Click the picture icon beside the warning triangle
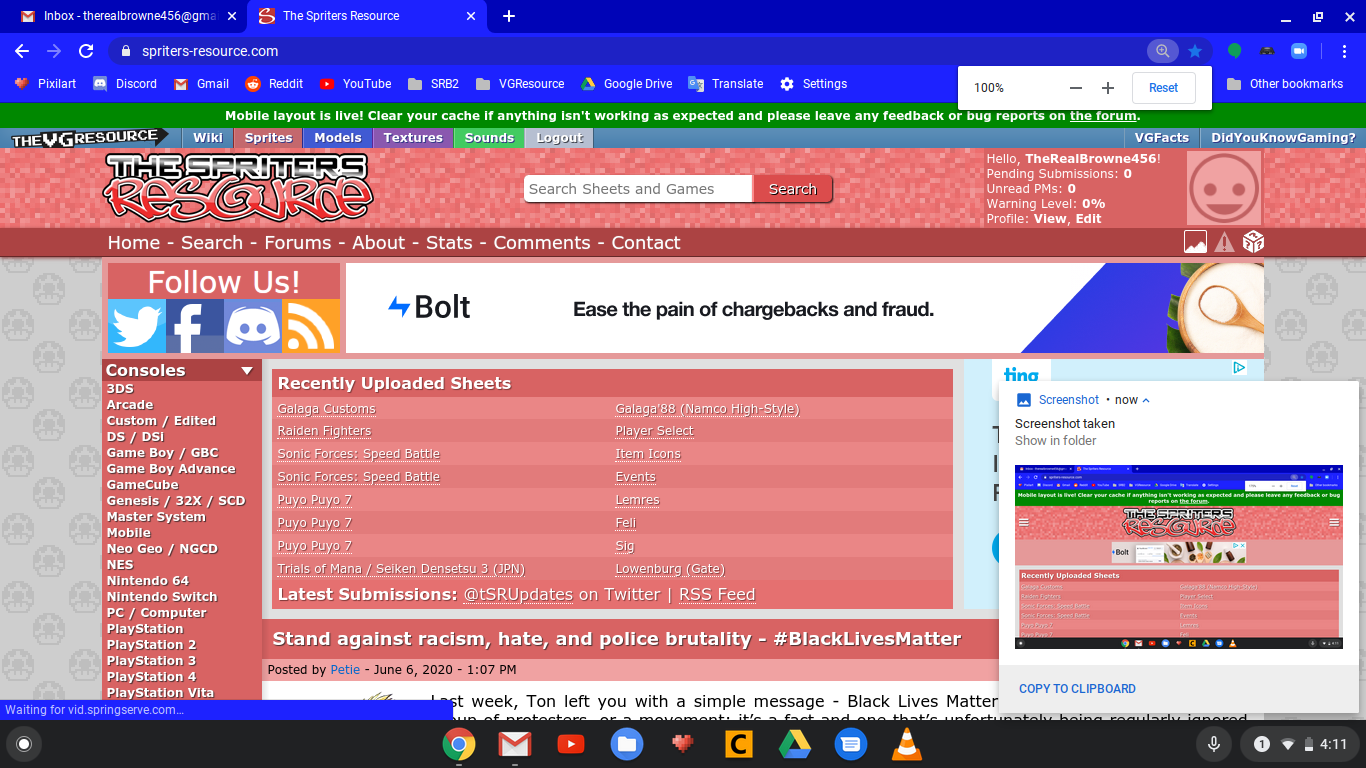Screen dimensions: 1366x768 [1195, 242]
